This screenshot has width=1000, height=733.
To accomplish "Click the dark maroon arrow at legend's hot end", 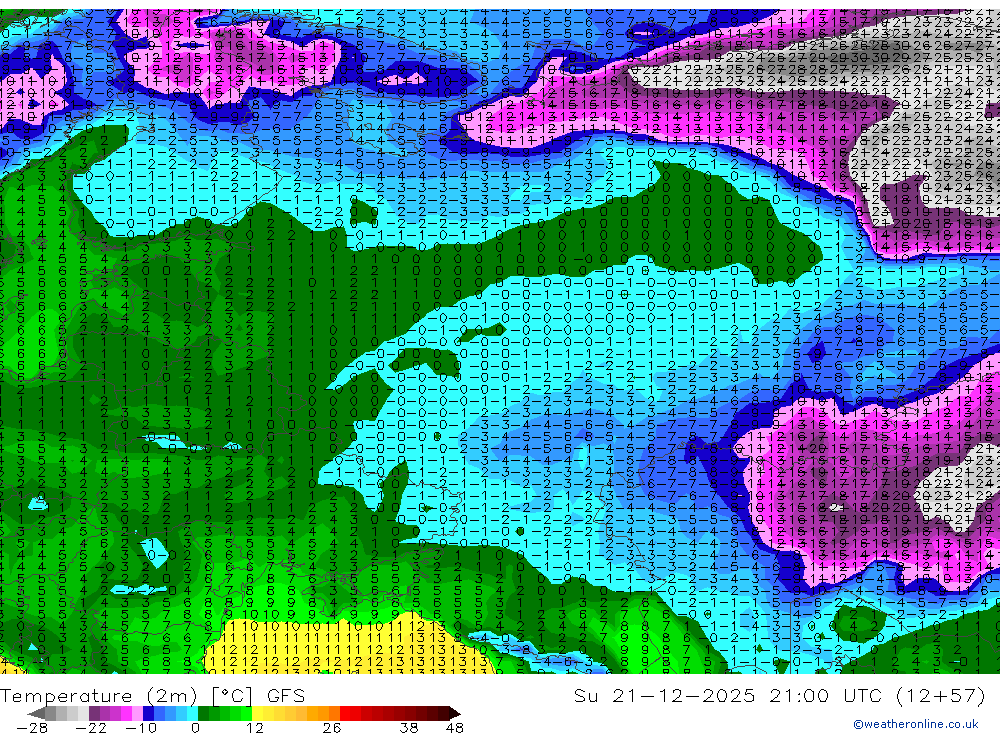I will pos(454,713).
